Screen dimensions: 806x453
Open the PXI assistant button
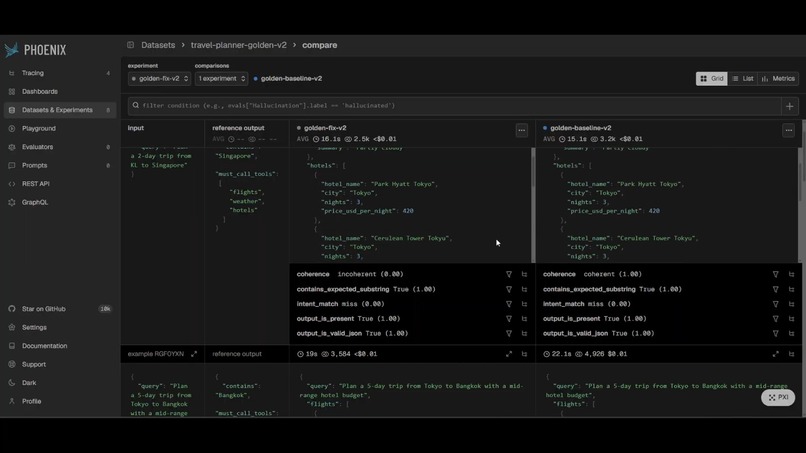(x=778, y=397)
